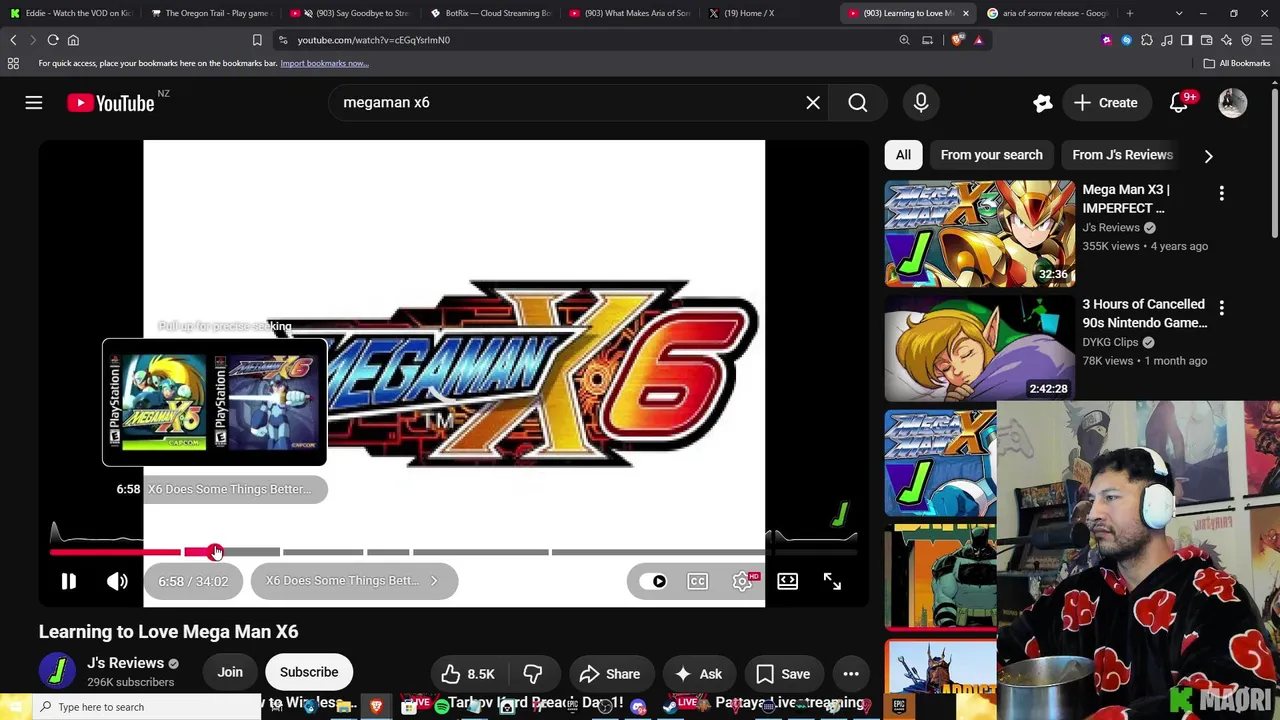Open Brave from the Windows taskbar

point(376,707)
